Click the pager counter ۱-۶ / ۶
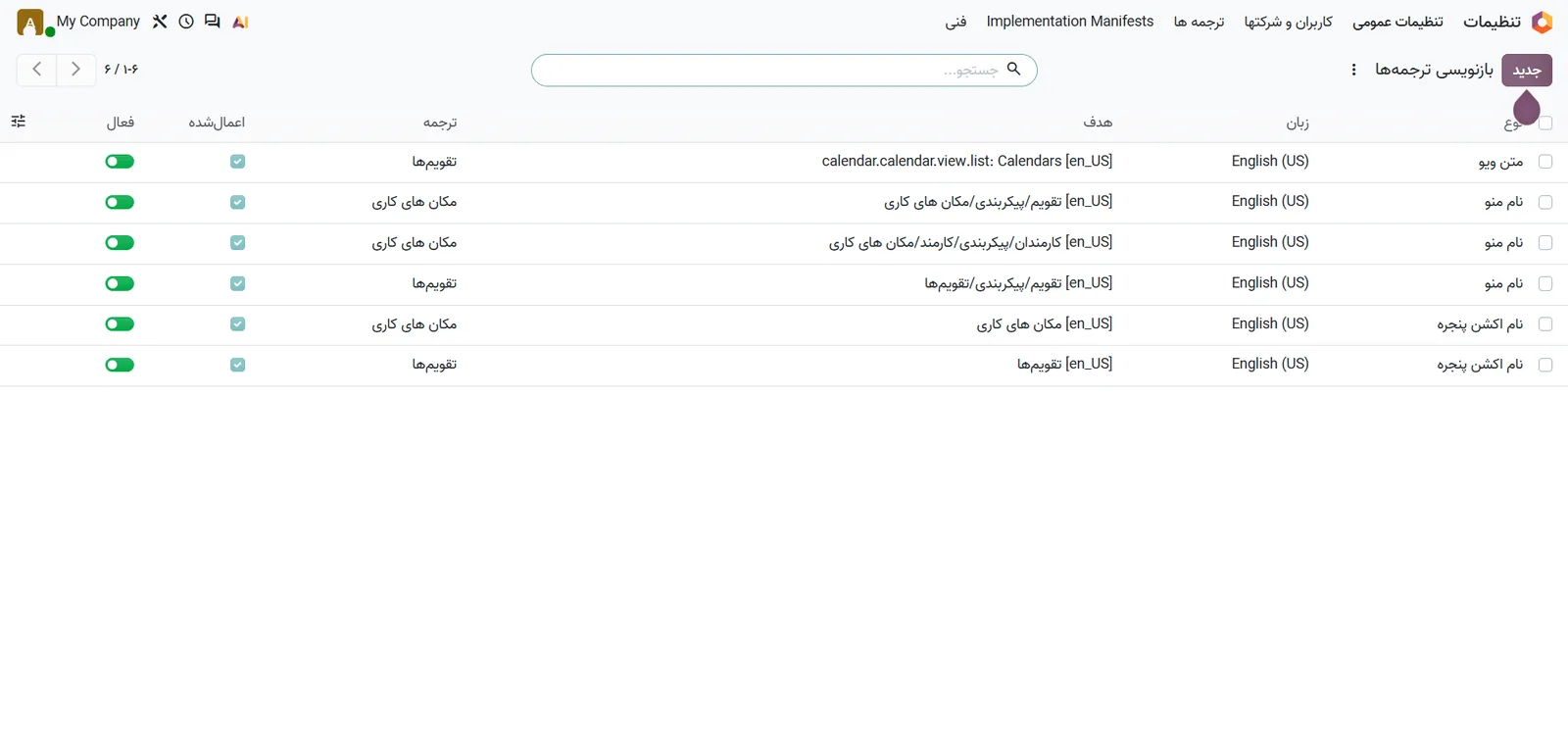 pos(122,70)
